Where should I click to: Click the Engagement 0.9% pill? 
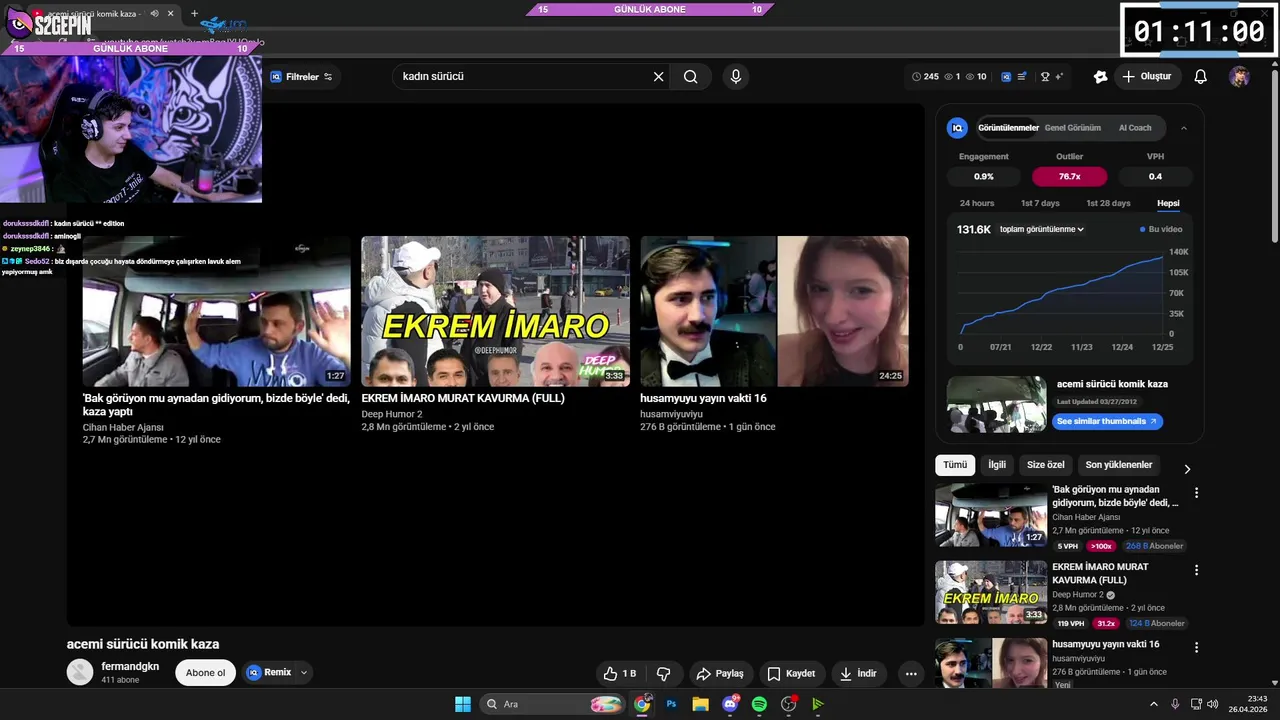984,176
